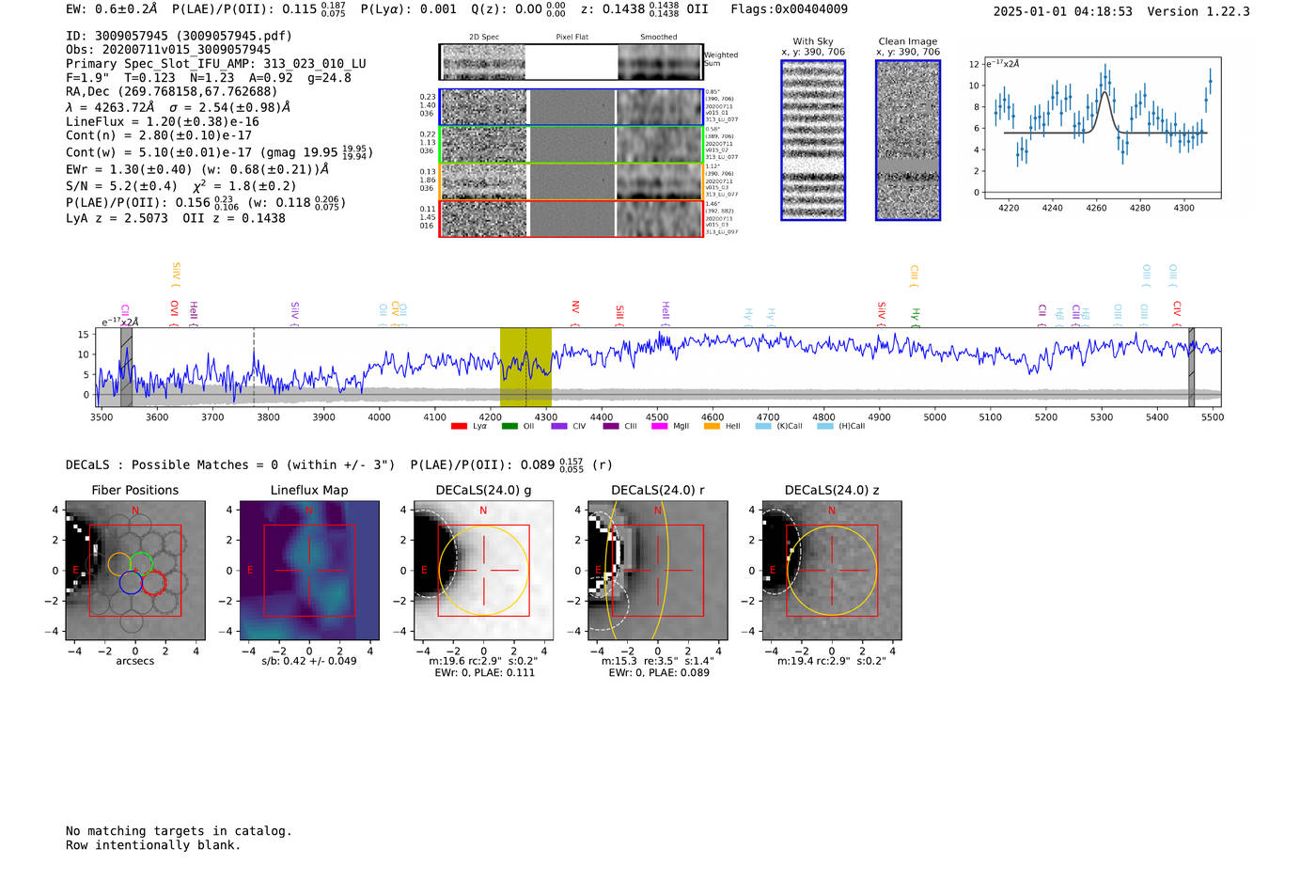Click the green OII legend swatch

click(x=509, y=426)
